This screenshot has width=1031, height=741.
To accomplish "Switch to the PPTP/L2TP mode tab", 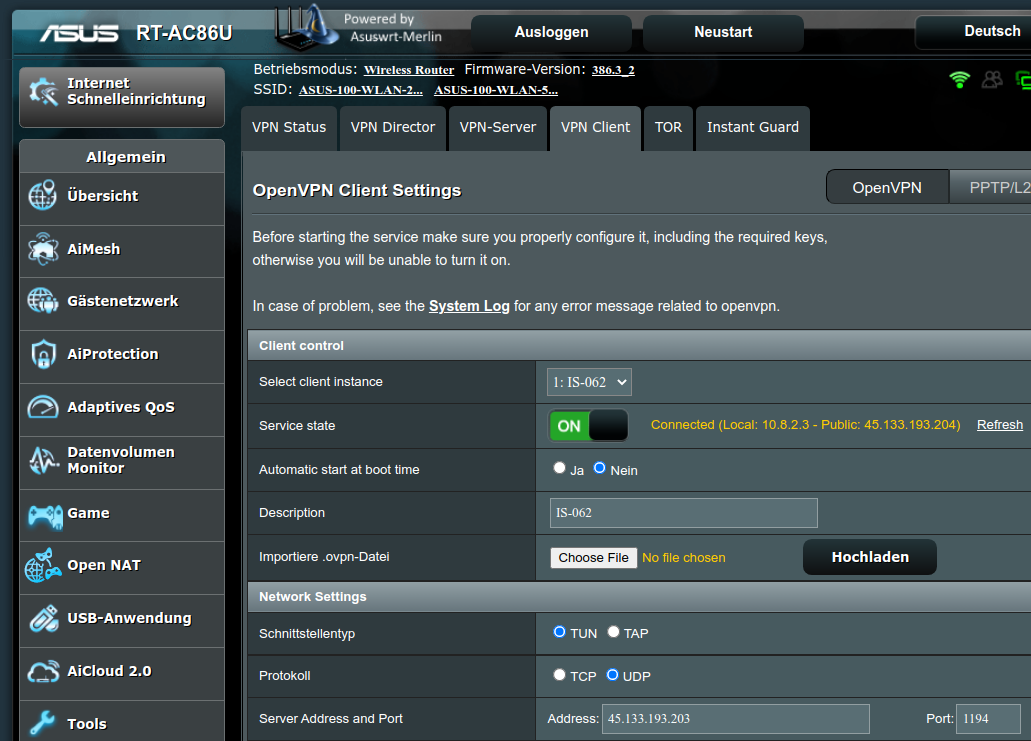I will pos(990,187).
